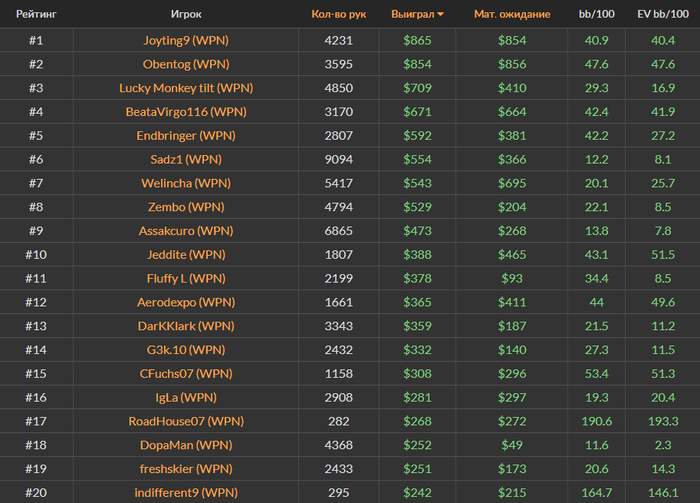Viewport: 700px width, 503px height.
Task: Open player Zembo (WPN)
Action: click(186, 207)
